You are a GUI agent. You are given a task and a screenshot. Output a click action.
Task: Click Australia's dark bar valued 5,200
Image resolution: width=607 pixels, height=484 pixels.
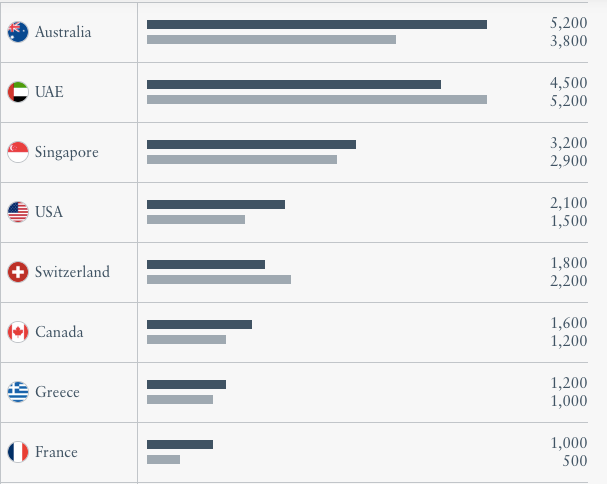click(317, 24)
